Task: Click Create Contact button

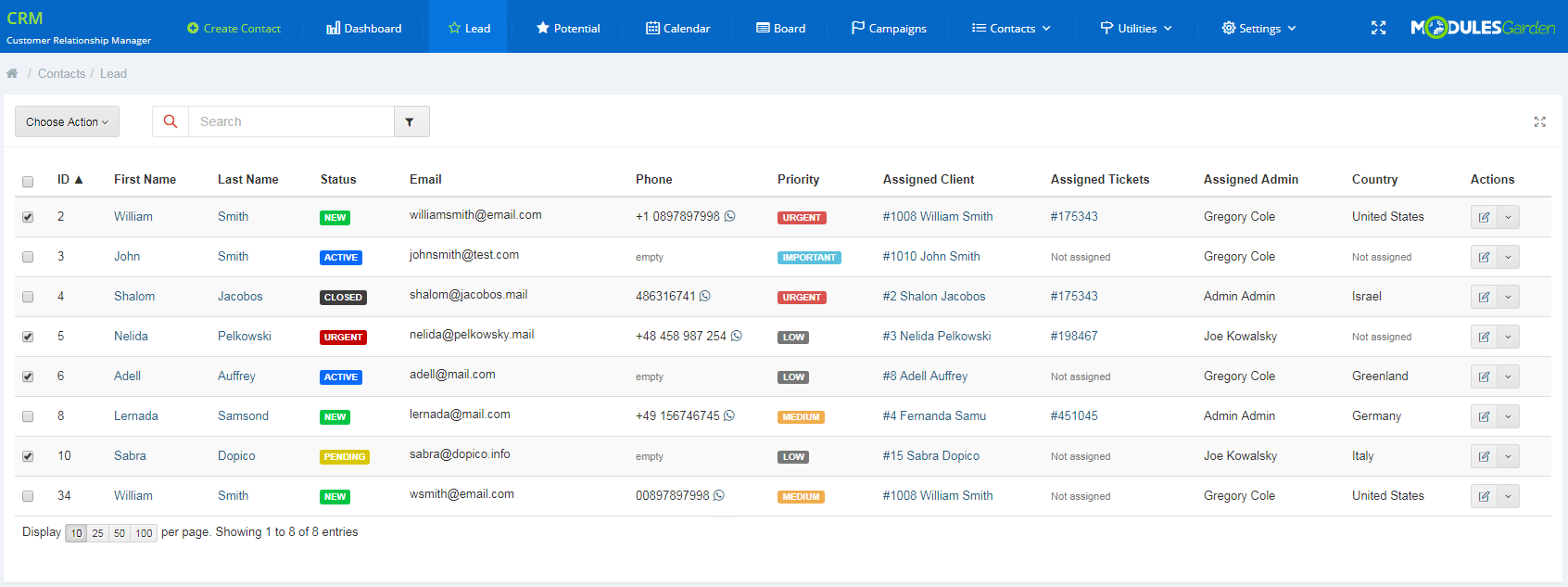Action: point(234,28)
